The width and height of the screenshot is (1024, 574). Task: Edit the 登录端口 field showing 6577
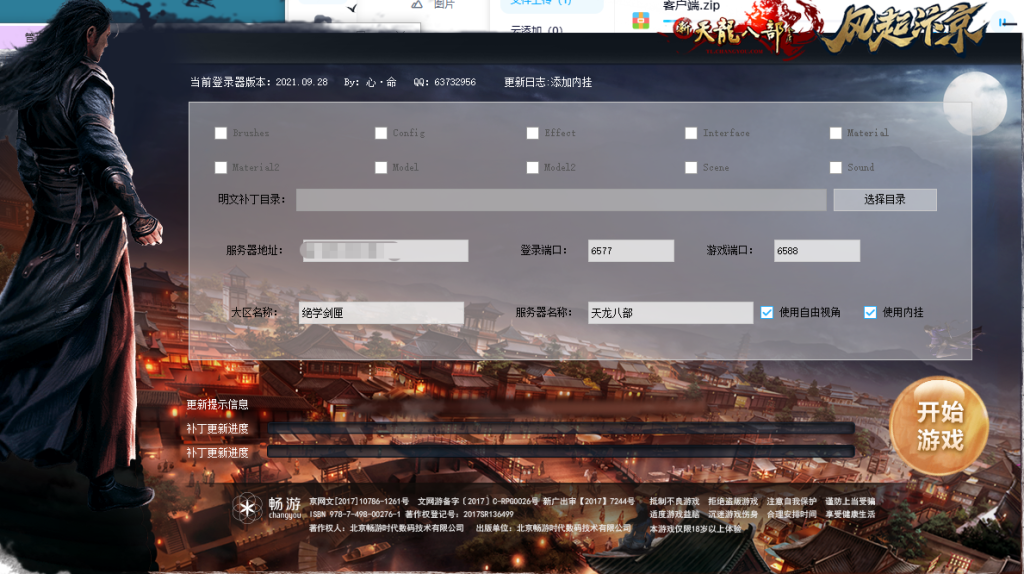click(631, 251)
